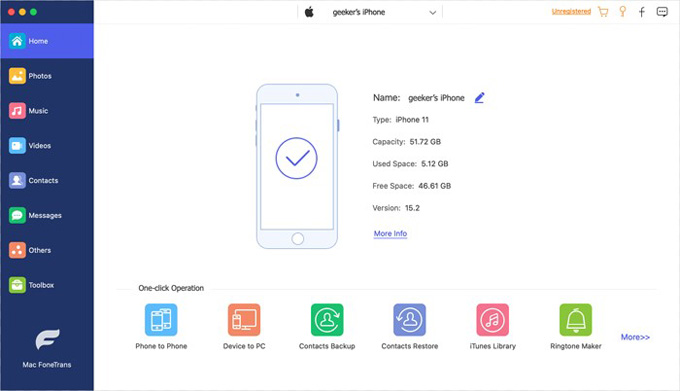
Task: Open iTunes Library tool
Action: (x=493, y=327)
